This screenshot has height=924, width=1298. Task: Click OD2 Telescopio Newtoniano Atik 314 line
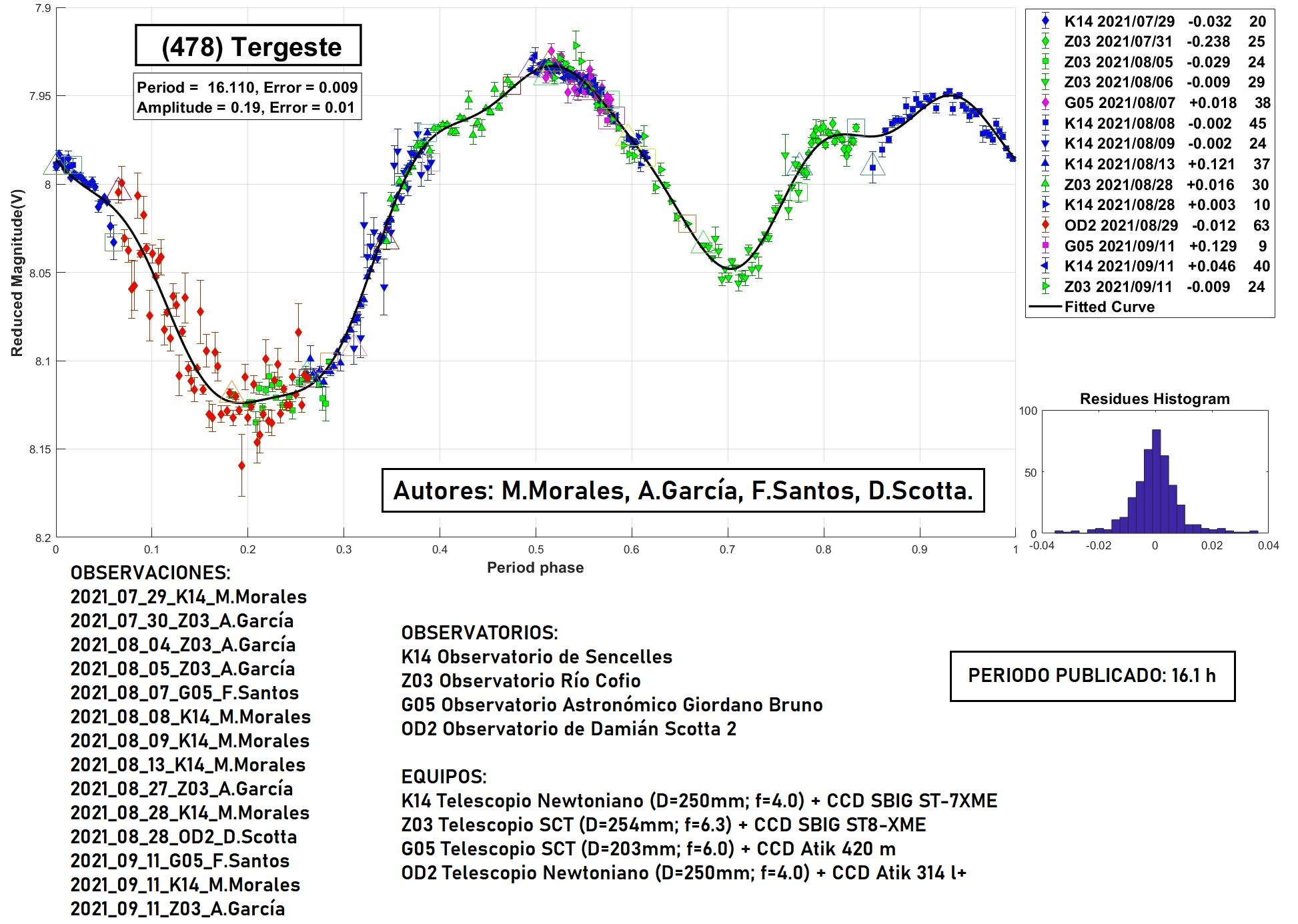point(684,873)
